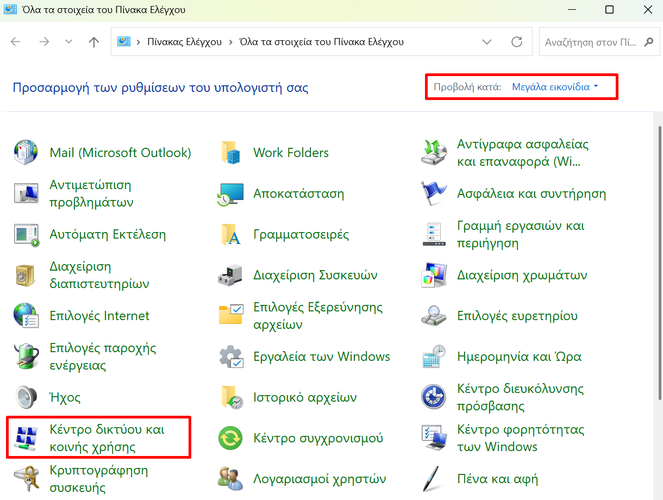Click the vertical scrollbar thumb
The height and width of the screenshot is (500, 663).
pos(660,262)
